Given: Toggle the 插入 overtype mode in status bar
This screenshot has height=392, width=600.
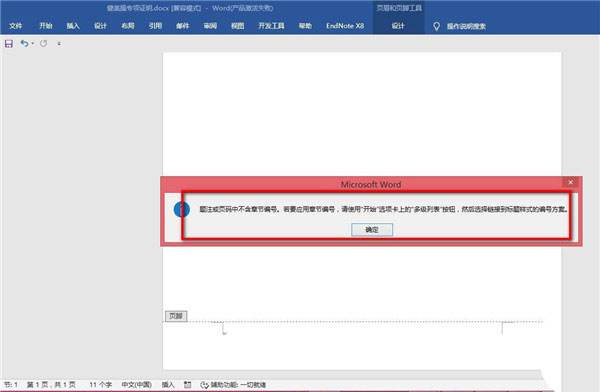Looking at the screenshot, I should click(x=168, y=385).
